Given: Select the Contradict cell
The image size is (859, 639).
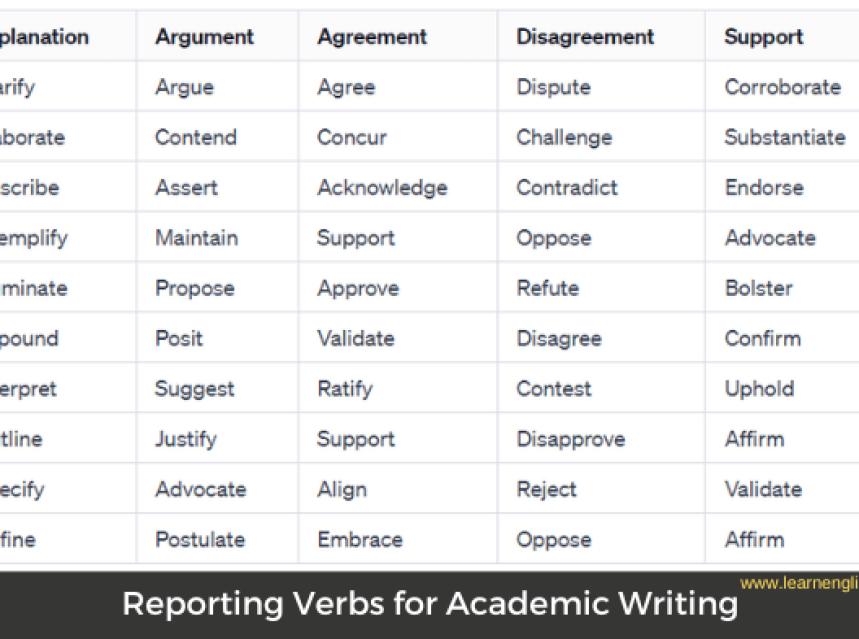Looking at the screenshot, I should [x=567, y=188].
